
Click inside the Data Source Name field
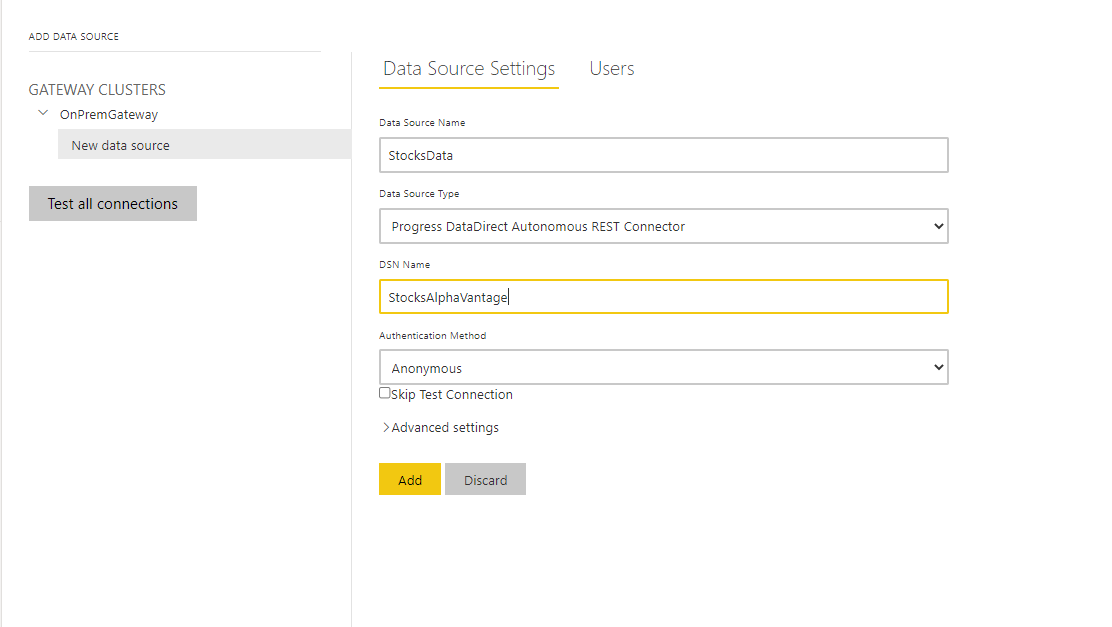pos(663,155)
